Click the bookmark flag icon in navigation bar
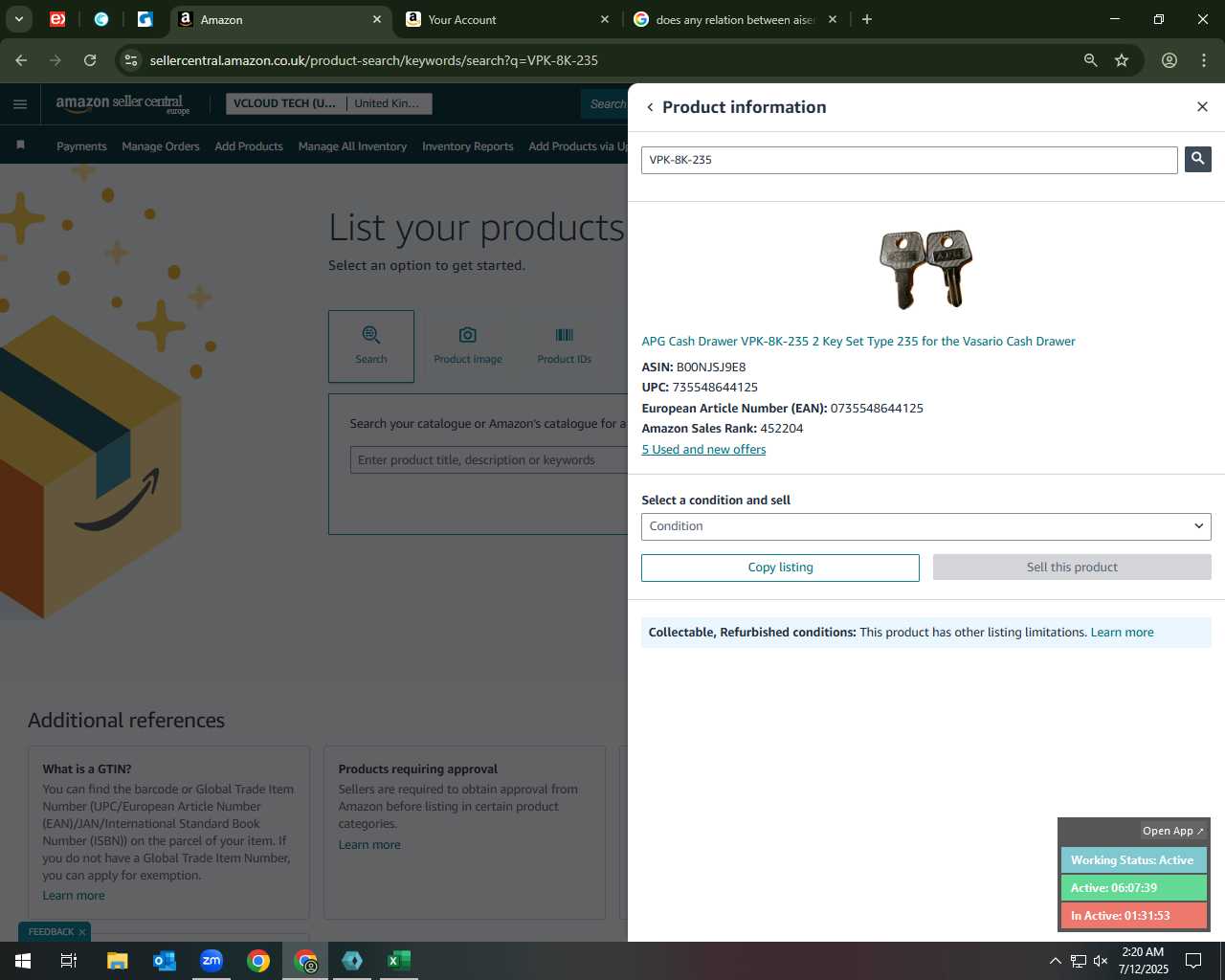1225x980 pixels. pyautogui.click(x=20, y=145)
